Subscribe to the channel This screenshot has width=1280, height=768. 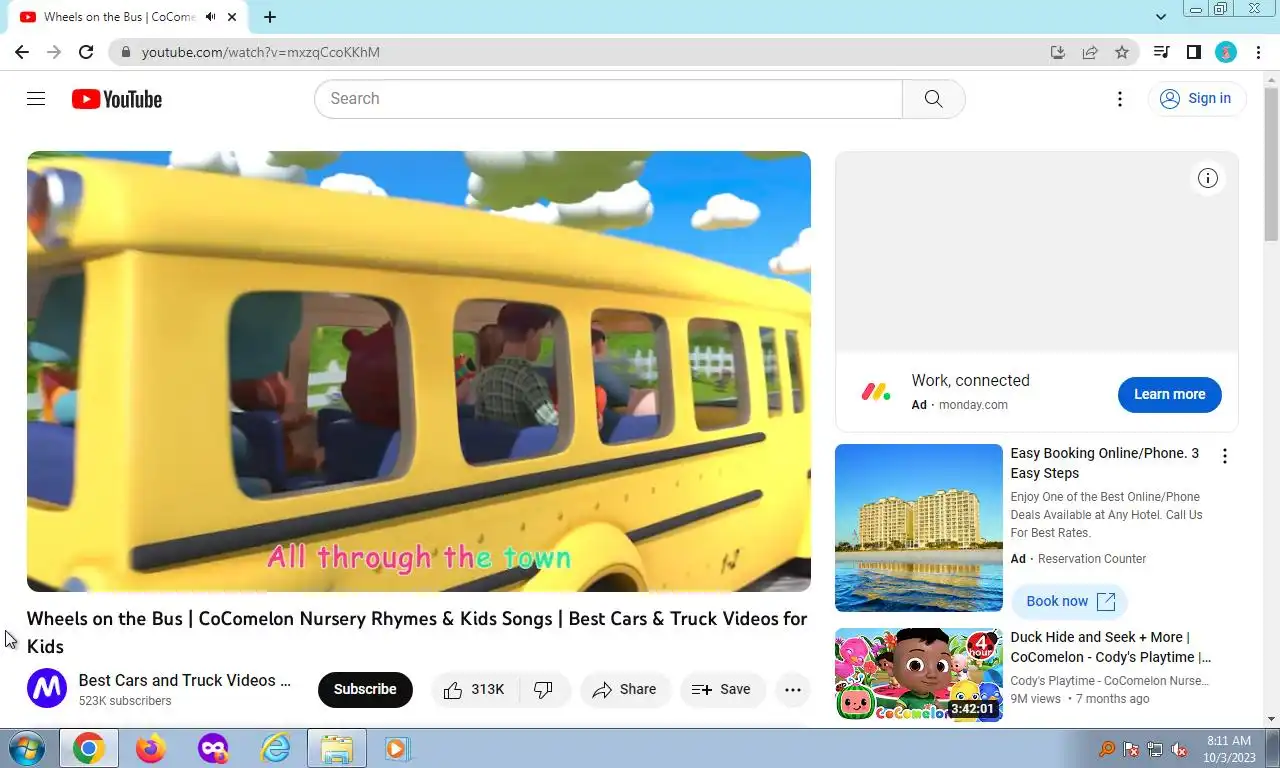[x=365, y=689]
